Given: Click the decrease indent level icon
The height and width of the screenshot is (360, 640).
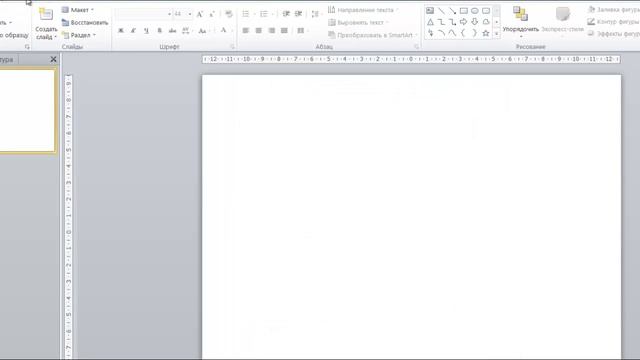Looking at the screenshot, I should tap(286, 14).
